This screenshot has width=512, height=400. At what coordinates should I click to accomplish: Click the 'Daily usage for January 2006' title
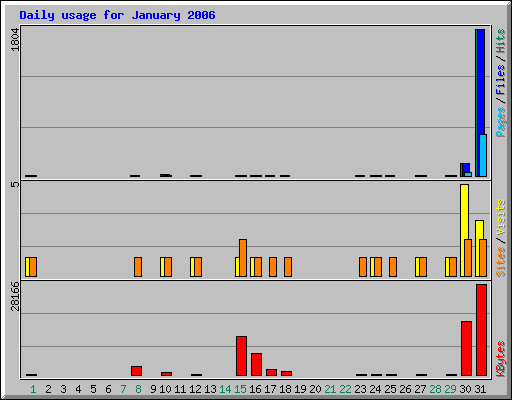[117, 15]
